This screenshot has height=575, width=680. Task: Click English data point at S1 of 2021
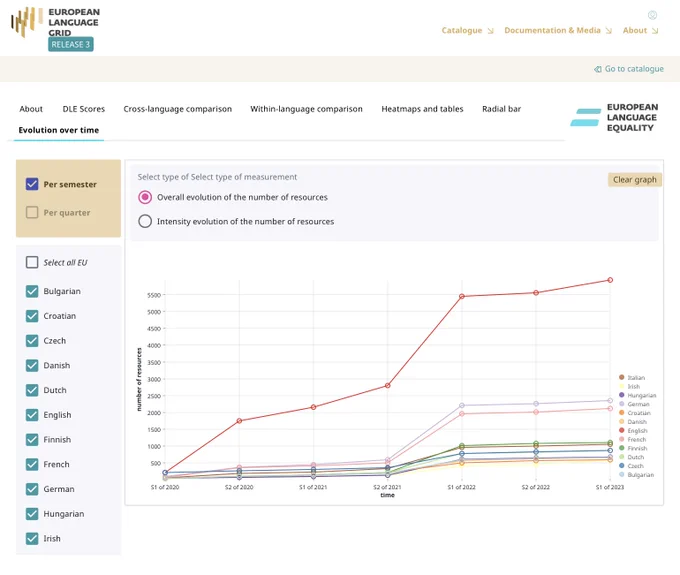[314, 407]
